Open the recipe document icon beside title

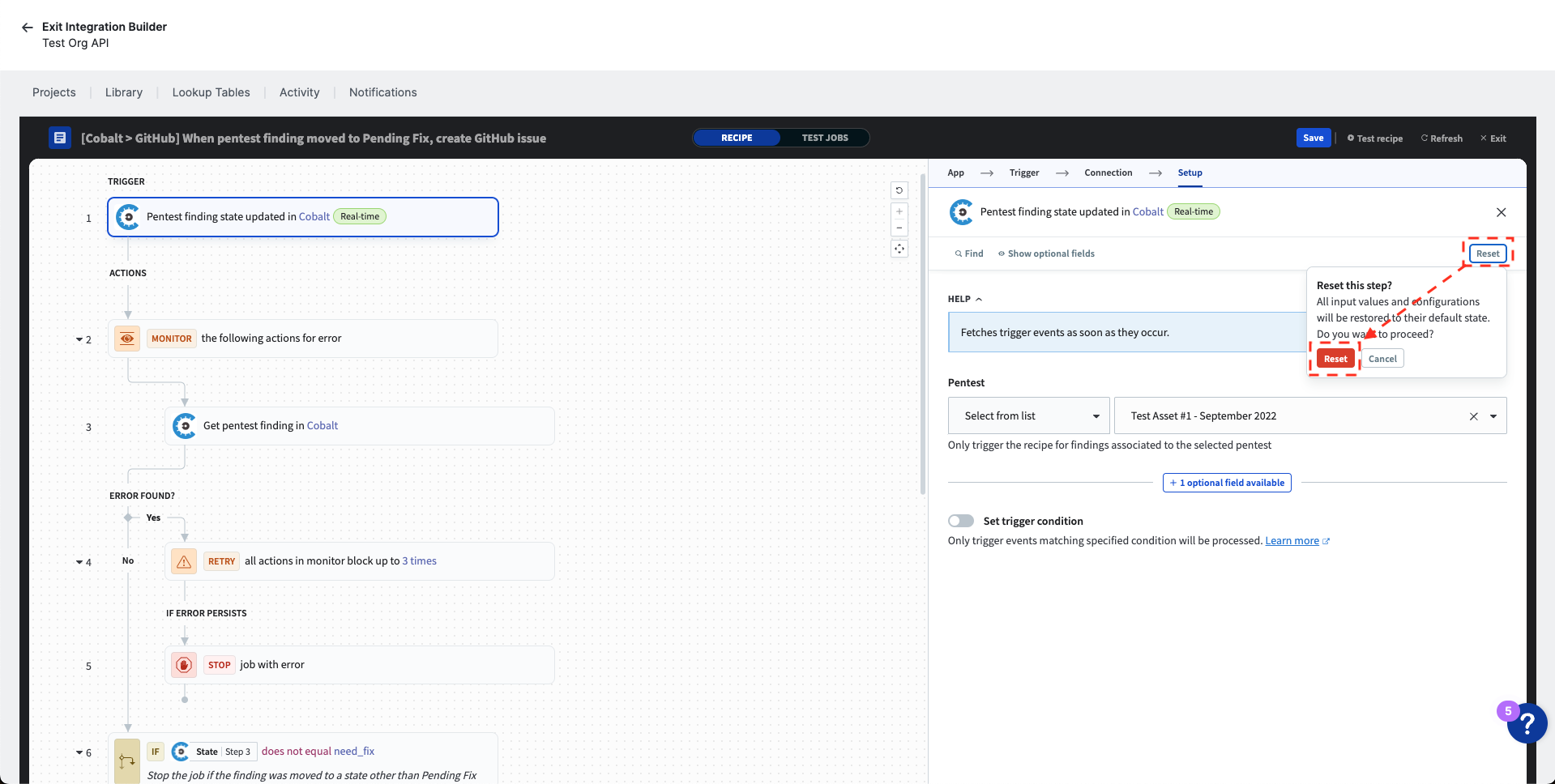tap(59, 138)
